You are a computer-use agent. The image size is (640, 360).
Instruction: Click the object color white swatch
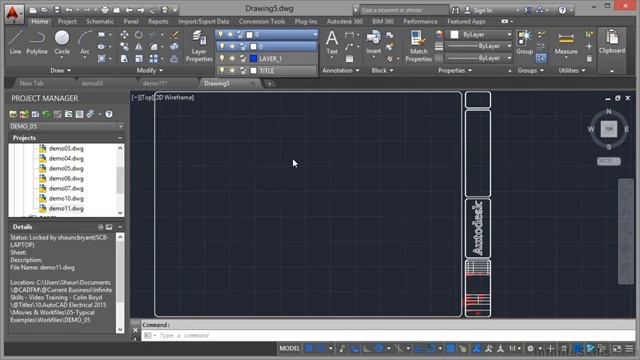point(454,35)
